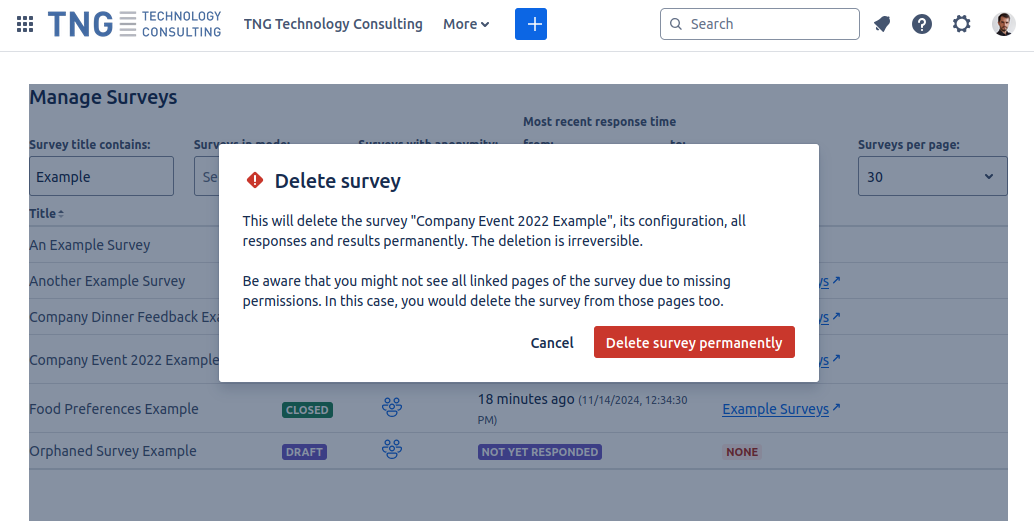Open the app switcher grid icon
This screenshot has width=1034, height=521.
click(25, 24)
